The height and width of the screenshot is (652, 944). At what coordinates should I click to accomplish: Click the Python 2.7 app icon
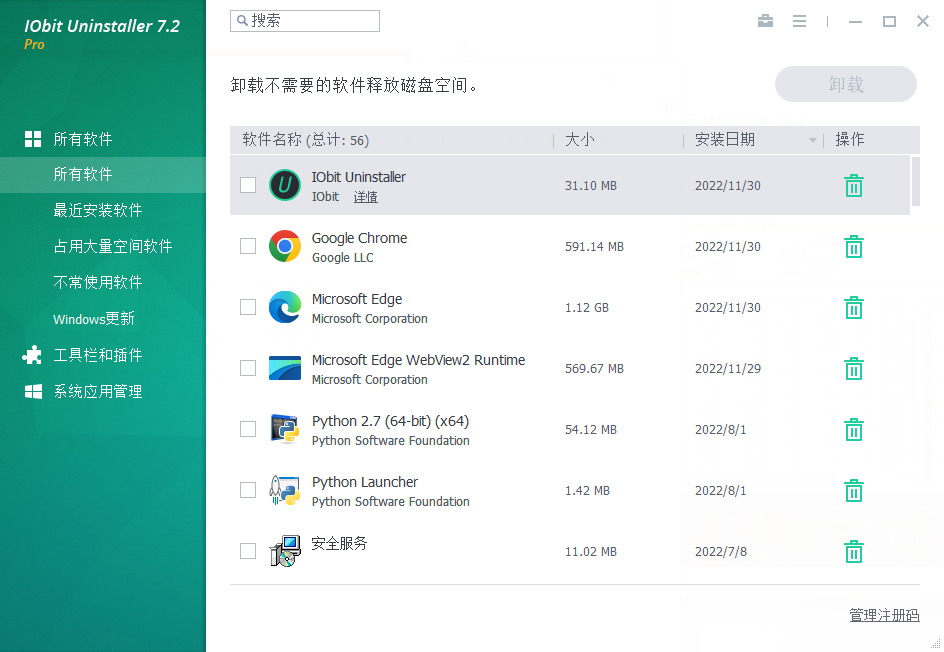(285, 430)
